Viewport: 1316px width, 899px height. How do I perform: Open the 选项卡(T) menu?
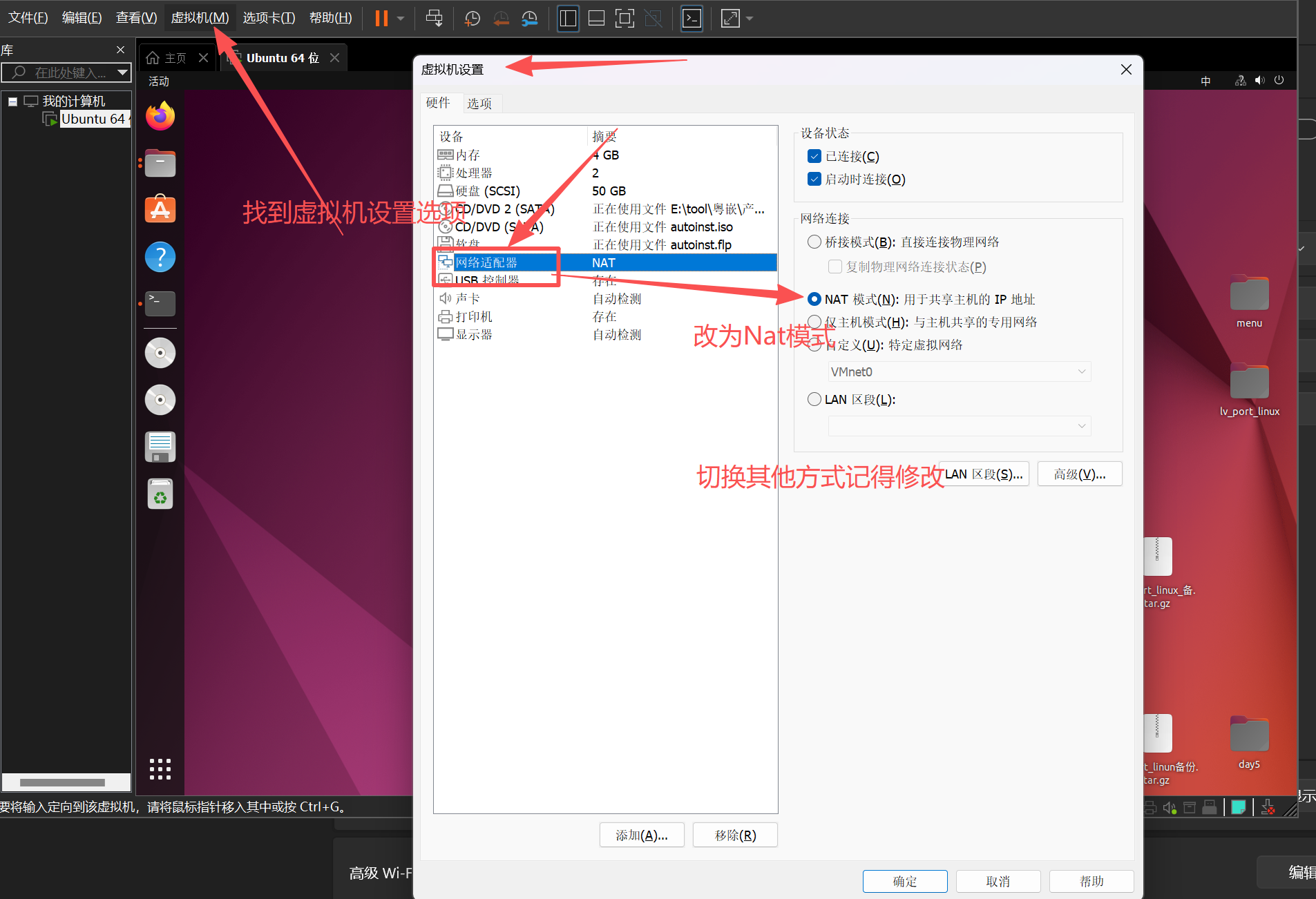click(269, 18)
